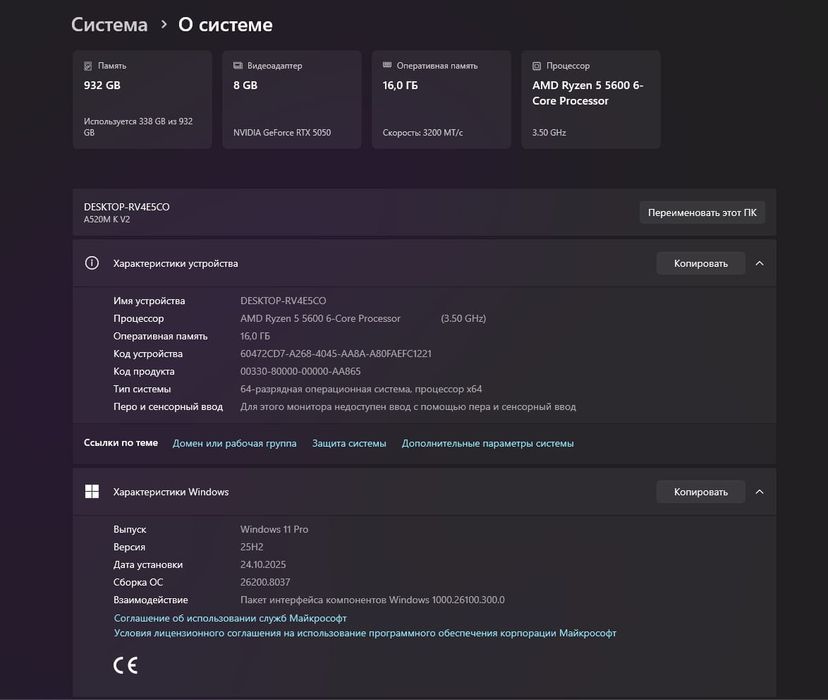Click NVIDIA GeForce RTX 5050 text
Screen dimensions: 828x700
(282, 133)
